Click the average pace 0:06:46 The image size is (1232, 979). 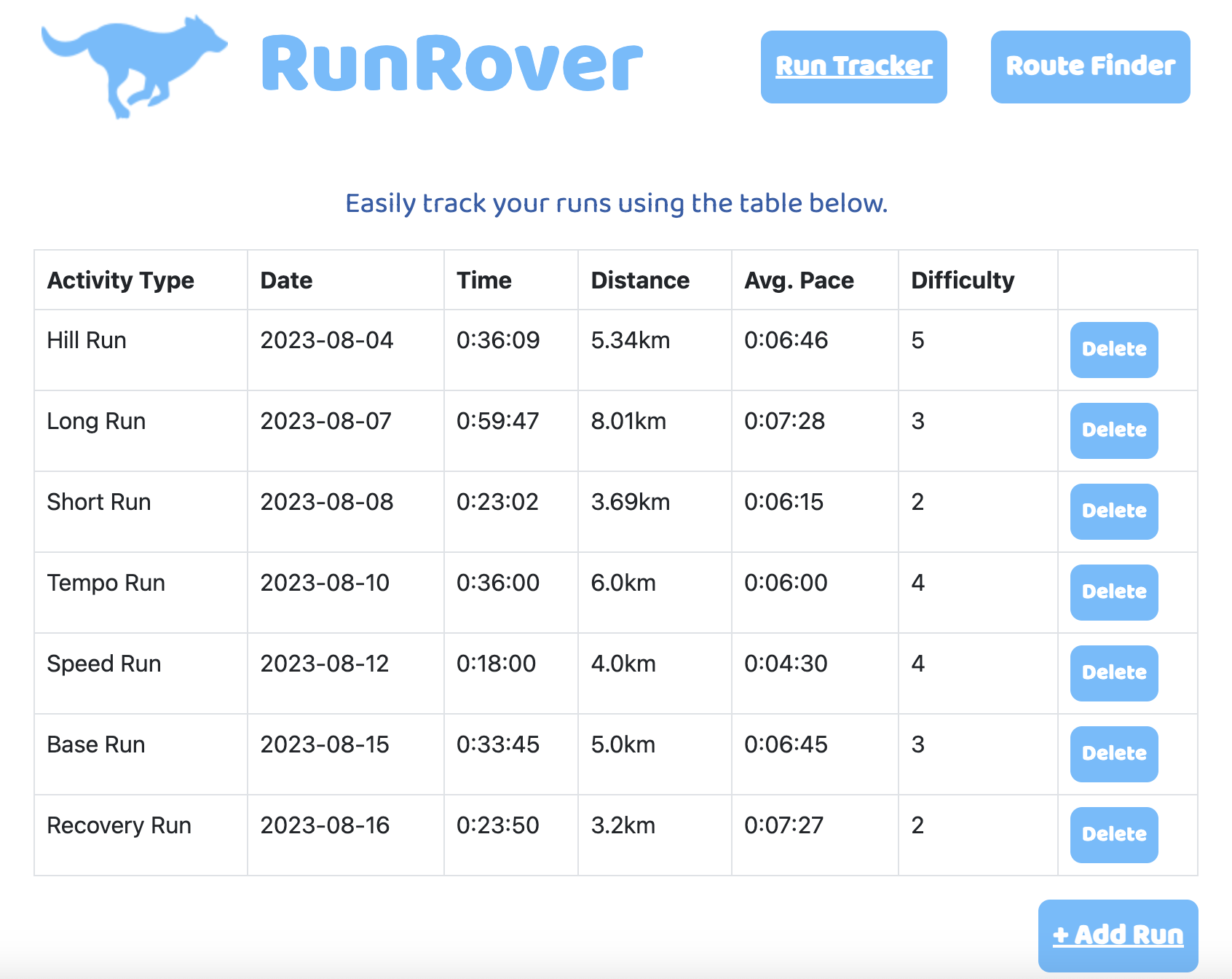coord(786,340)
